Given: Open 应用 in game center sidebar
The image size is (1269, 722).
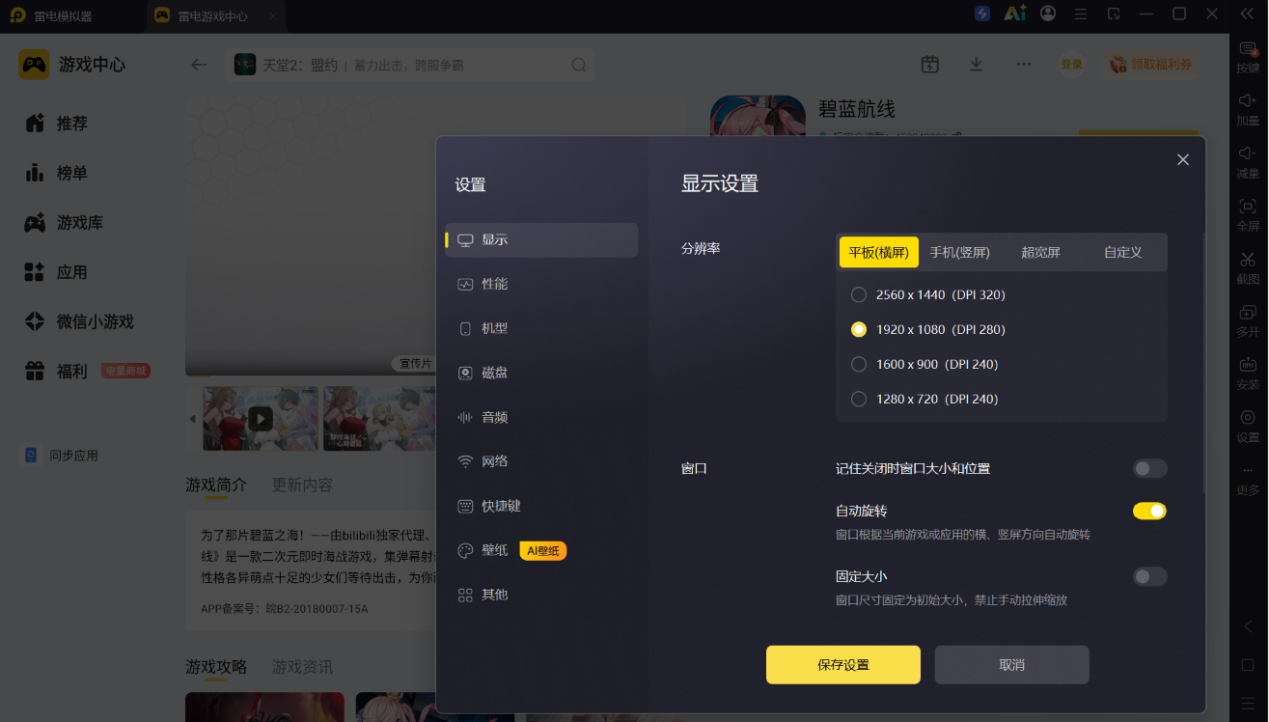Looking at the screenshot, I should [x=72, y=272].
